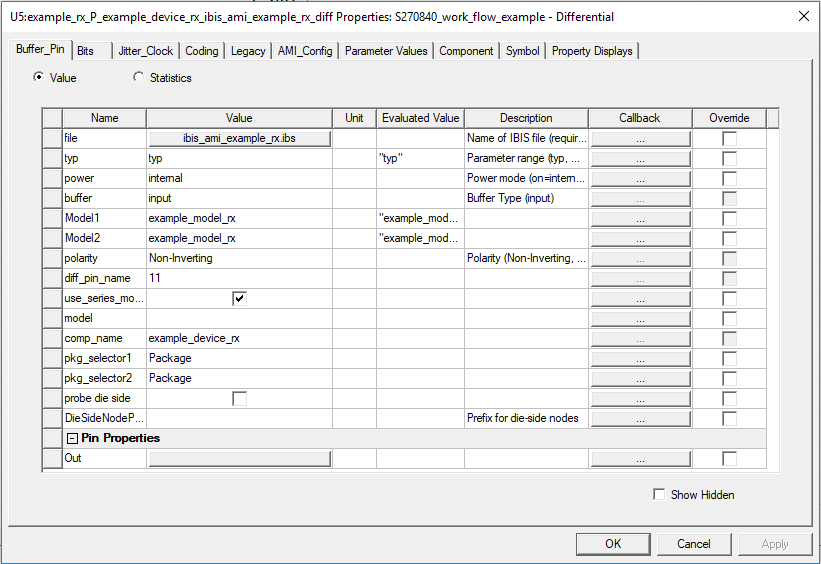
Task: Open callback ellipsis button for Model1 row
Action: point(640,218)
